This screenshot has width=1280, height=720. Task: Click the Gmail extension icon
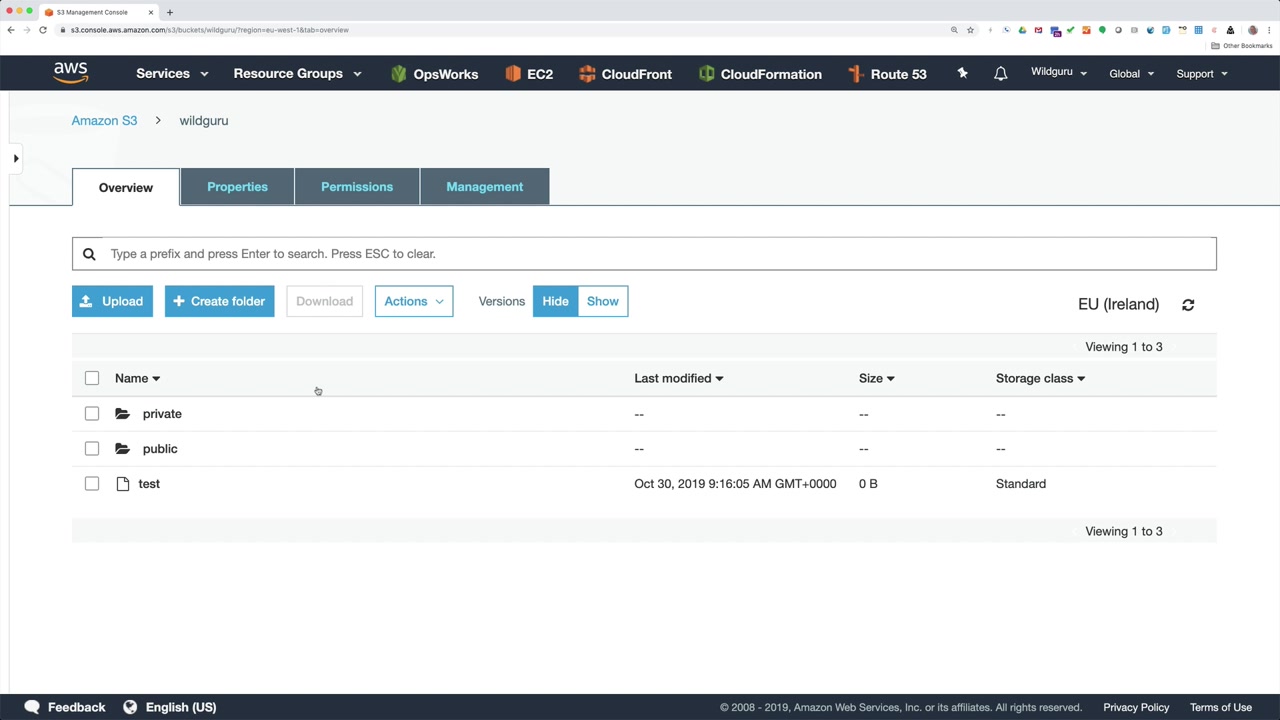click(1038, 30)
